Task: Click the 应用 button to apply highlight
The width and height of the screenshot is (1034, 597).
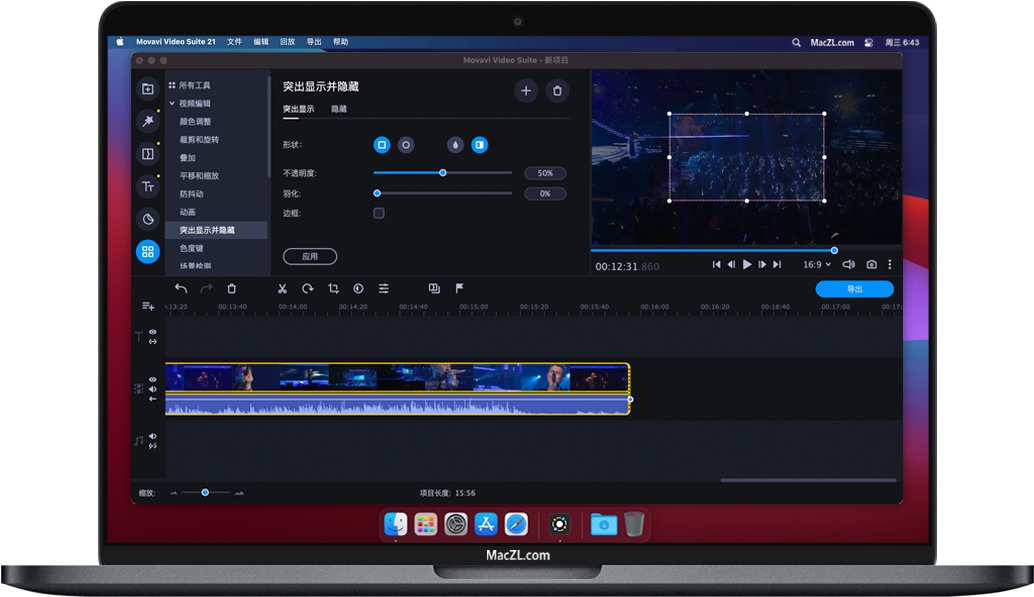Action: pyautogui.click(x=309, y=256)
